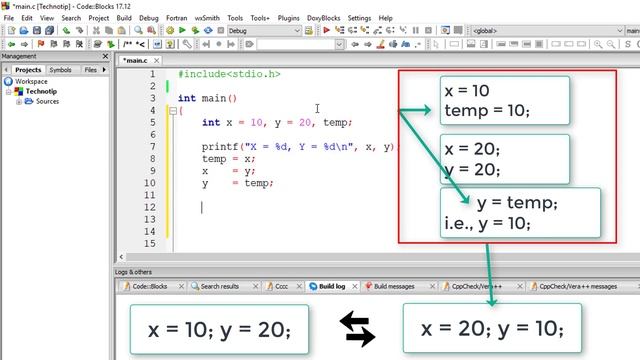
Task: Open the Build messages log tab
Action: click(394, 287)
